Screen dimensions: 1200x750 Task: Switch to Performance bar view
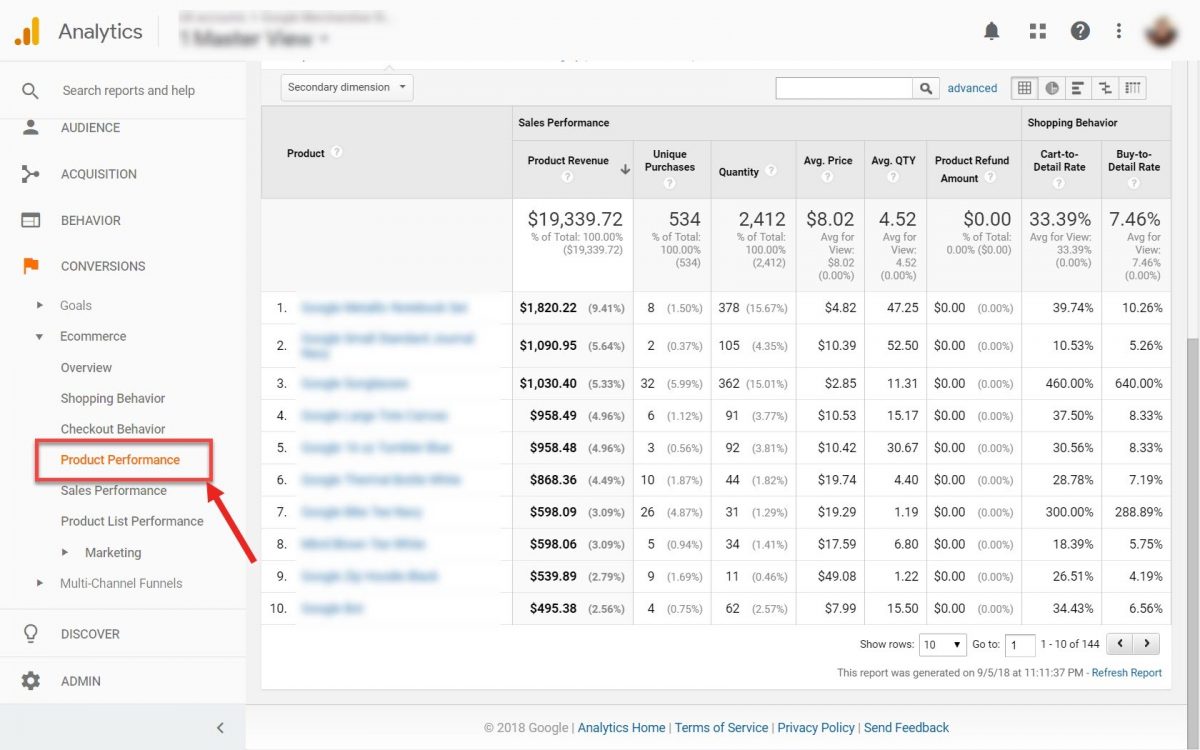pos(1078,88)
